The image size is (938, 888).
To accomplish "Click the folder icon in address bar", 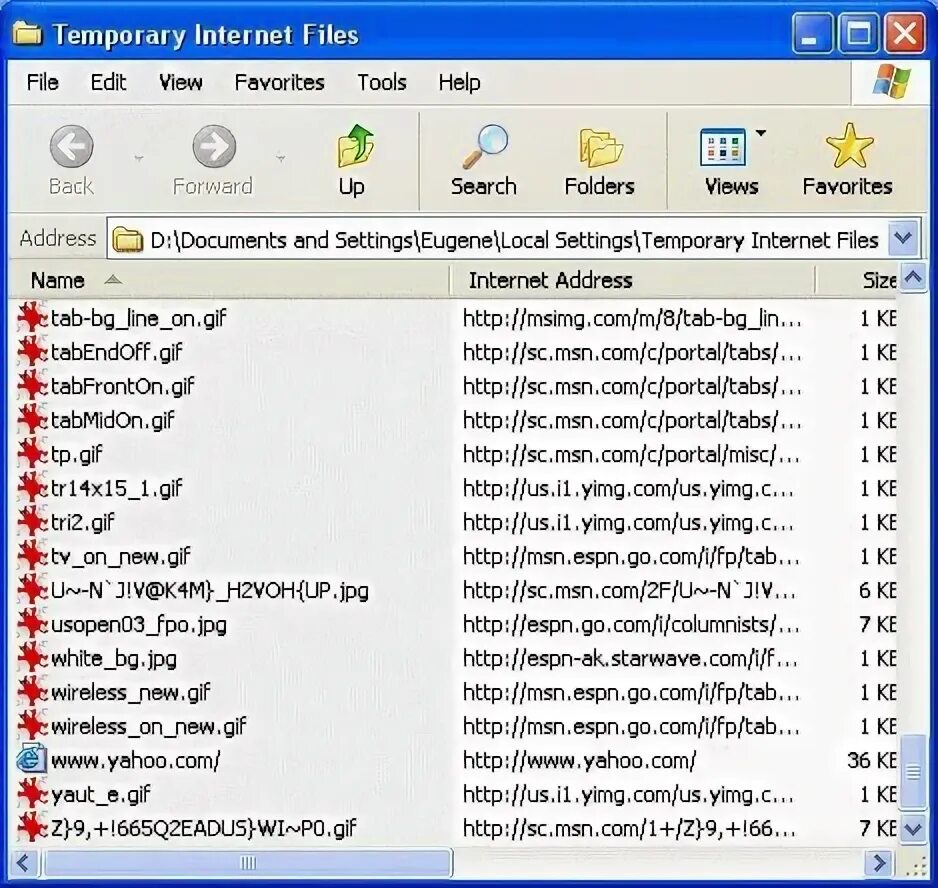I will (127, 241).
